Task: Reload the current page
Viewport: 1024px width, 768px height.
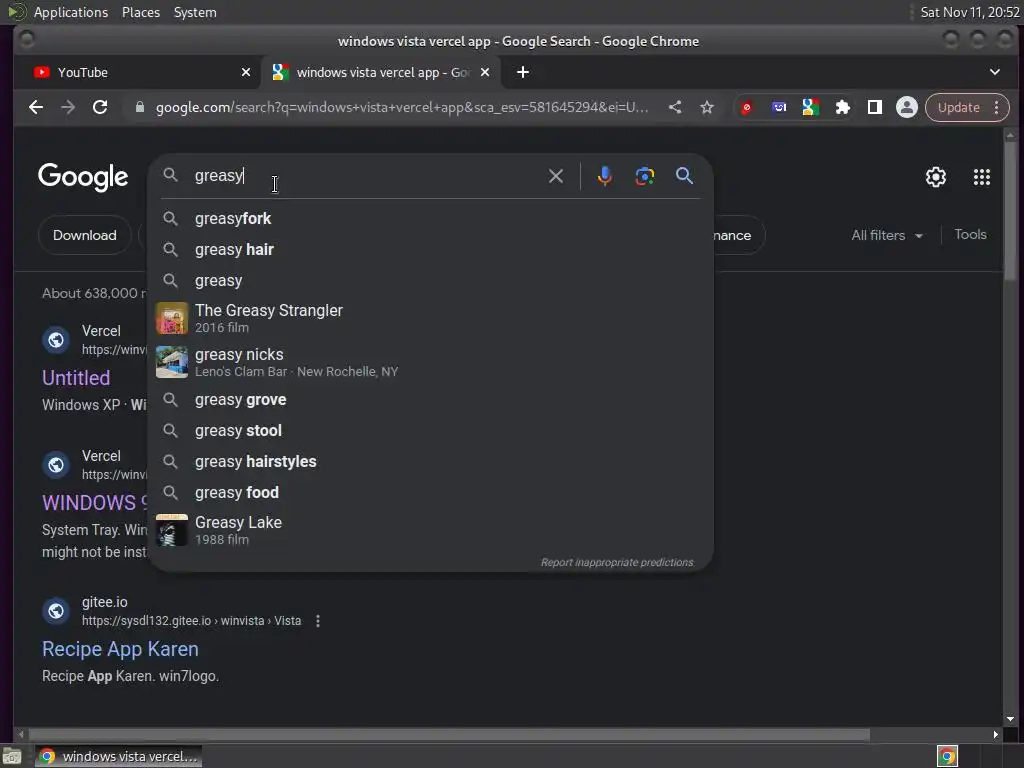Action: click(100, 107)
